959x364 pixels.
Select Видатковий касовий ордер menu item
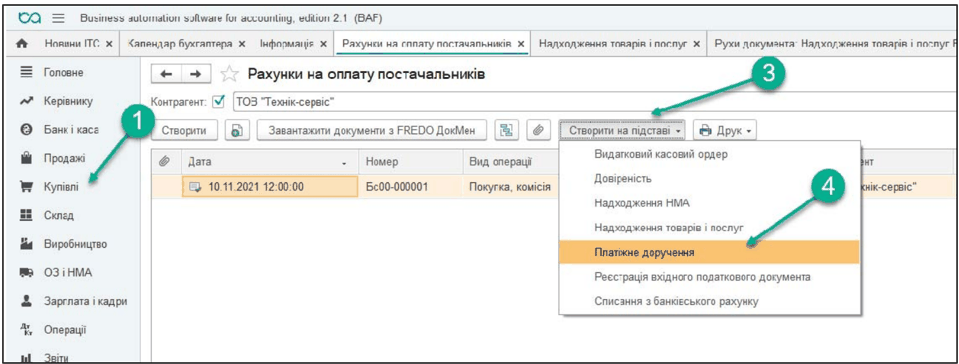click(709, 154)
